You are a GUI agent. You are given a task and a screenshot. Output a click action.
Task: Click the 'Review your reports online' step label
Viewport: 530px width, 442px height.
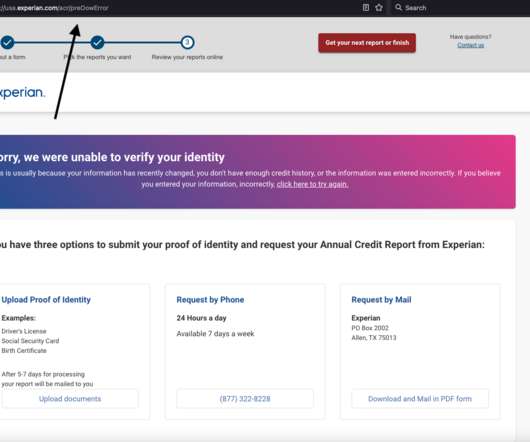pyautogui.click(x=187, y=57)
